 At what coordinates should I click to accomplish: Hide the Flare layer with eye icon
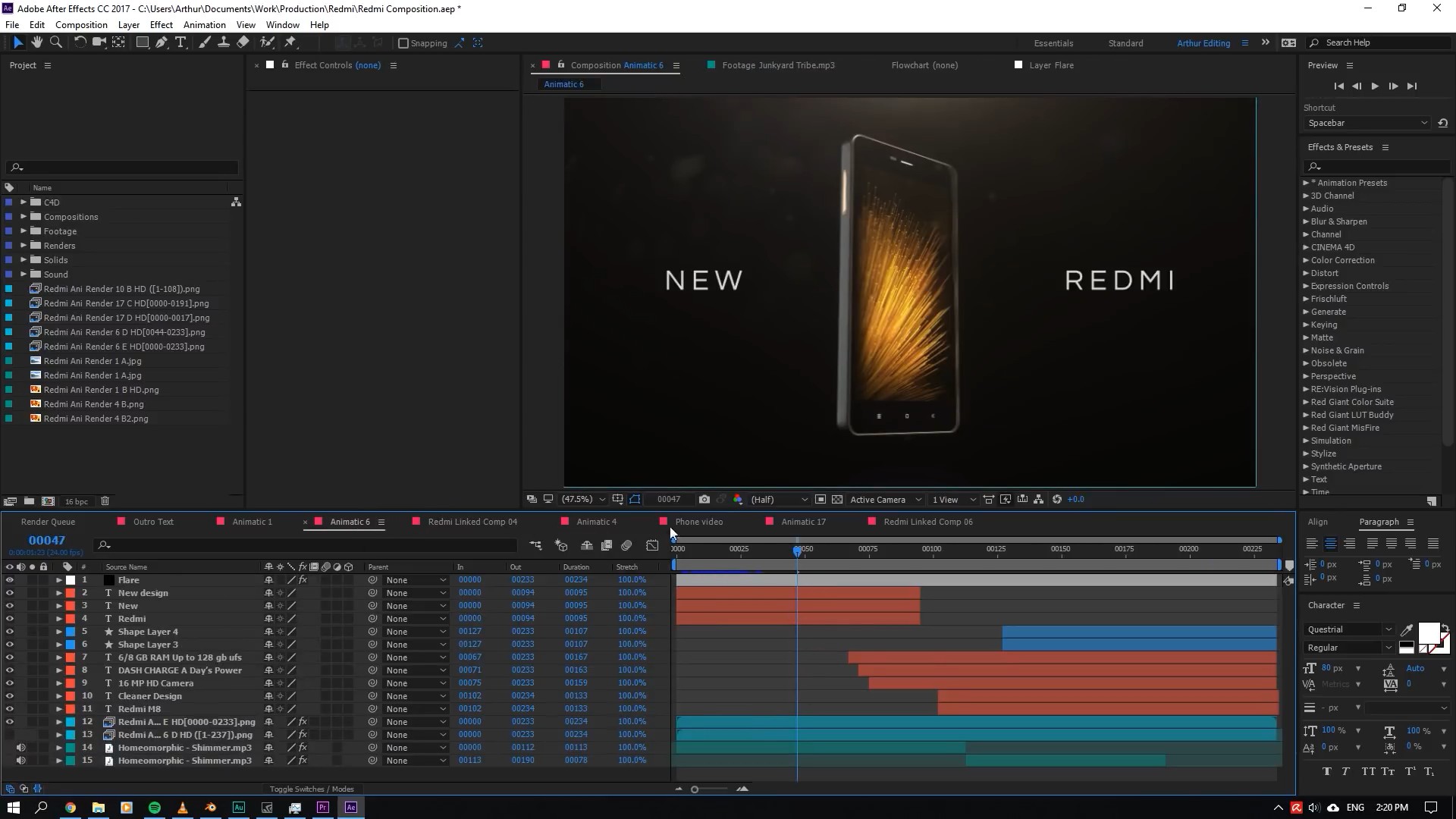point(10,580)
